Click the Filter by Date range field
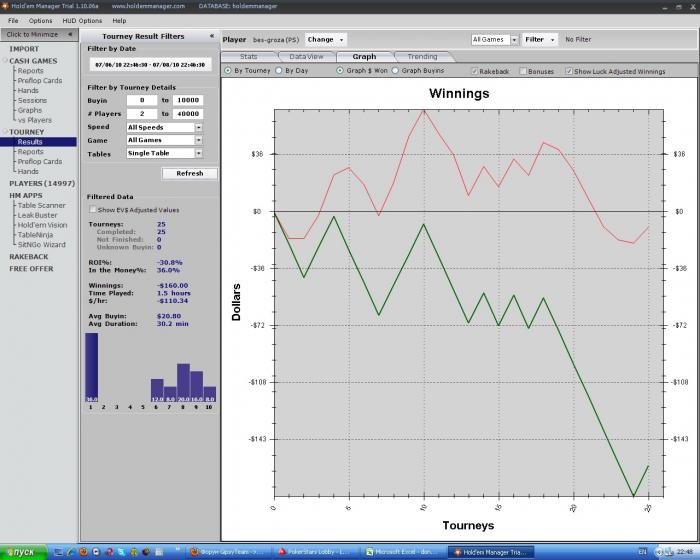Image resolution: width=700 pixels, height=560 pixels. click(x=149, y=64)
